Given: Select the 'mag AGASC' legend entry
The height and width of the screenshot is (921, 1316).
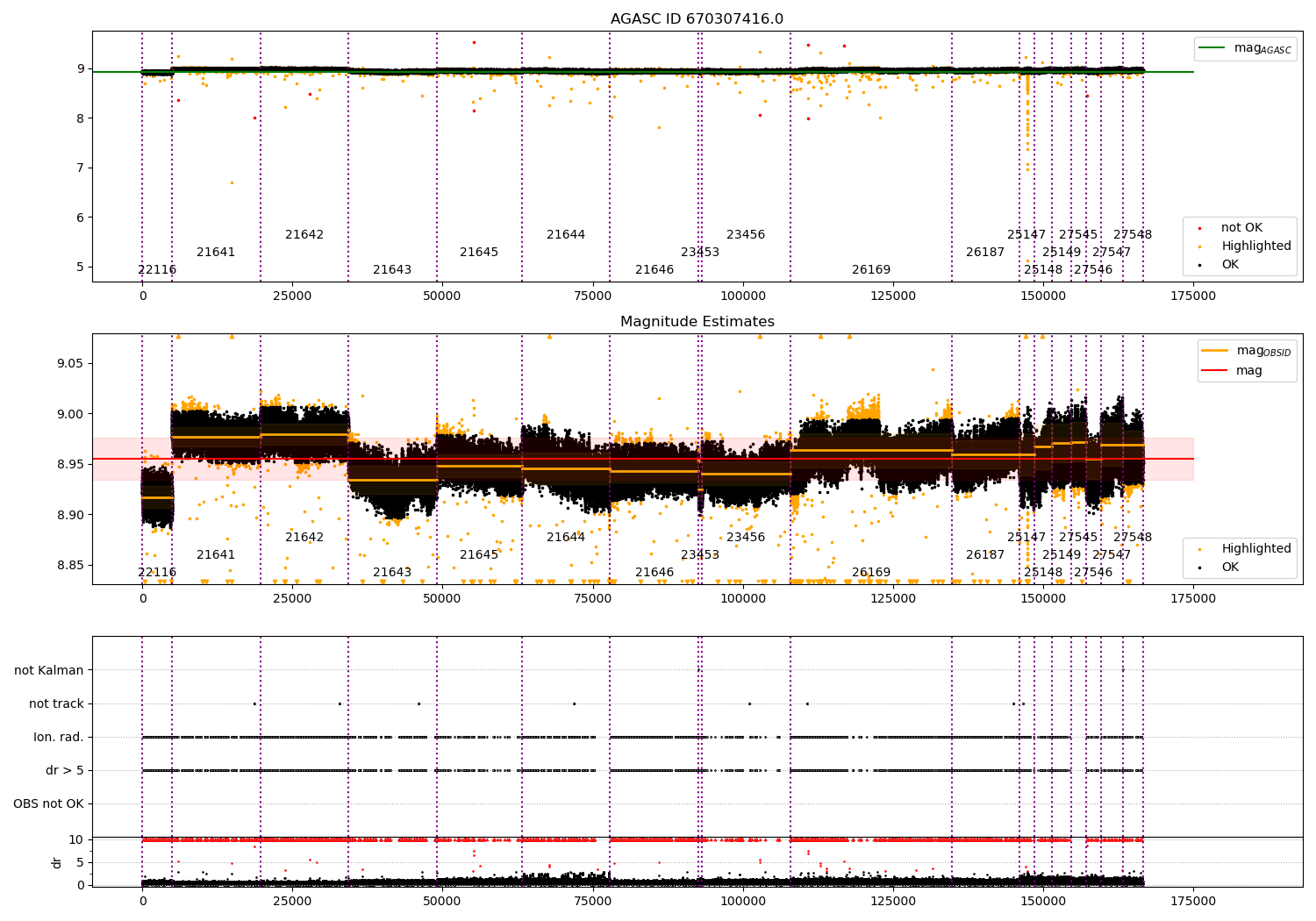Looking at the screenshot, I should coord(1262,48).
